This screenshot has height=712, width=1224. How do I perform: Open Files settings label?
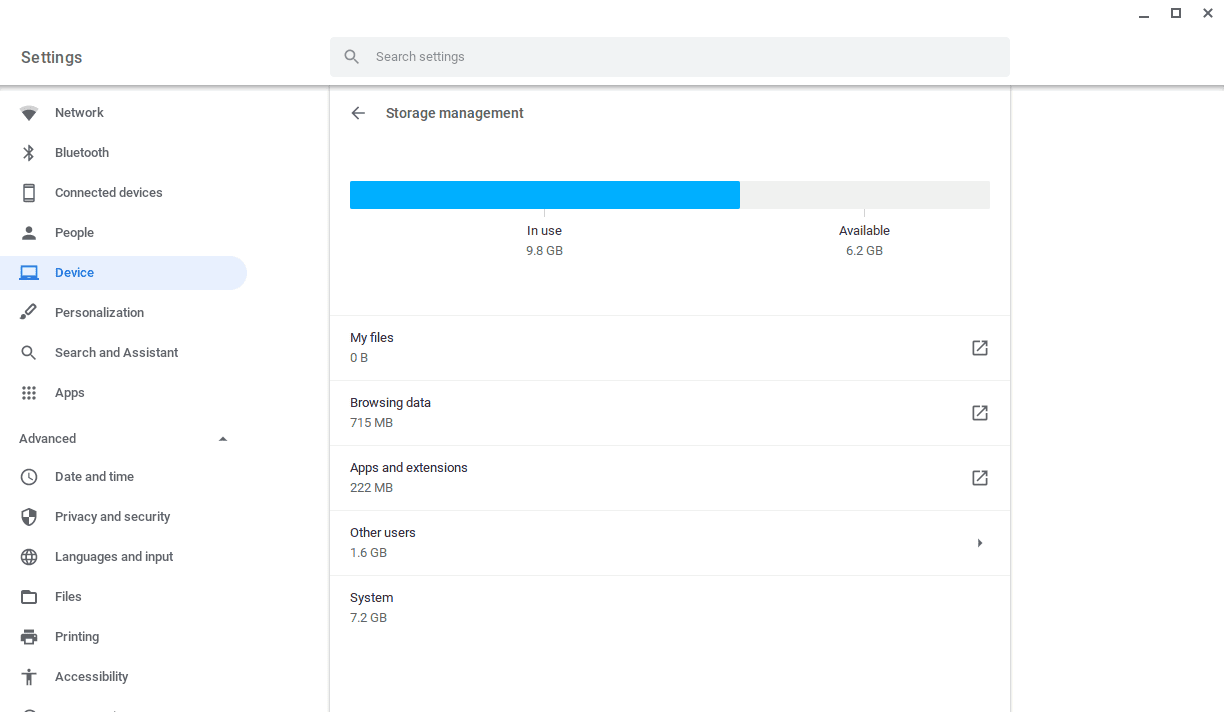[68, 597]
